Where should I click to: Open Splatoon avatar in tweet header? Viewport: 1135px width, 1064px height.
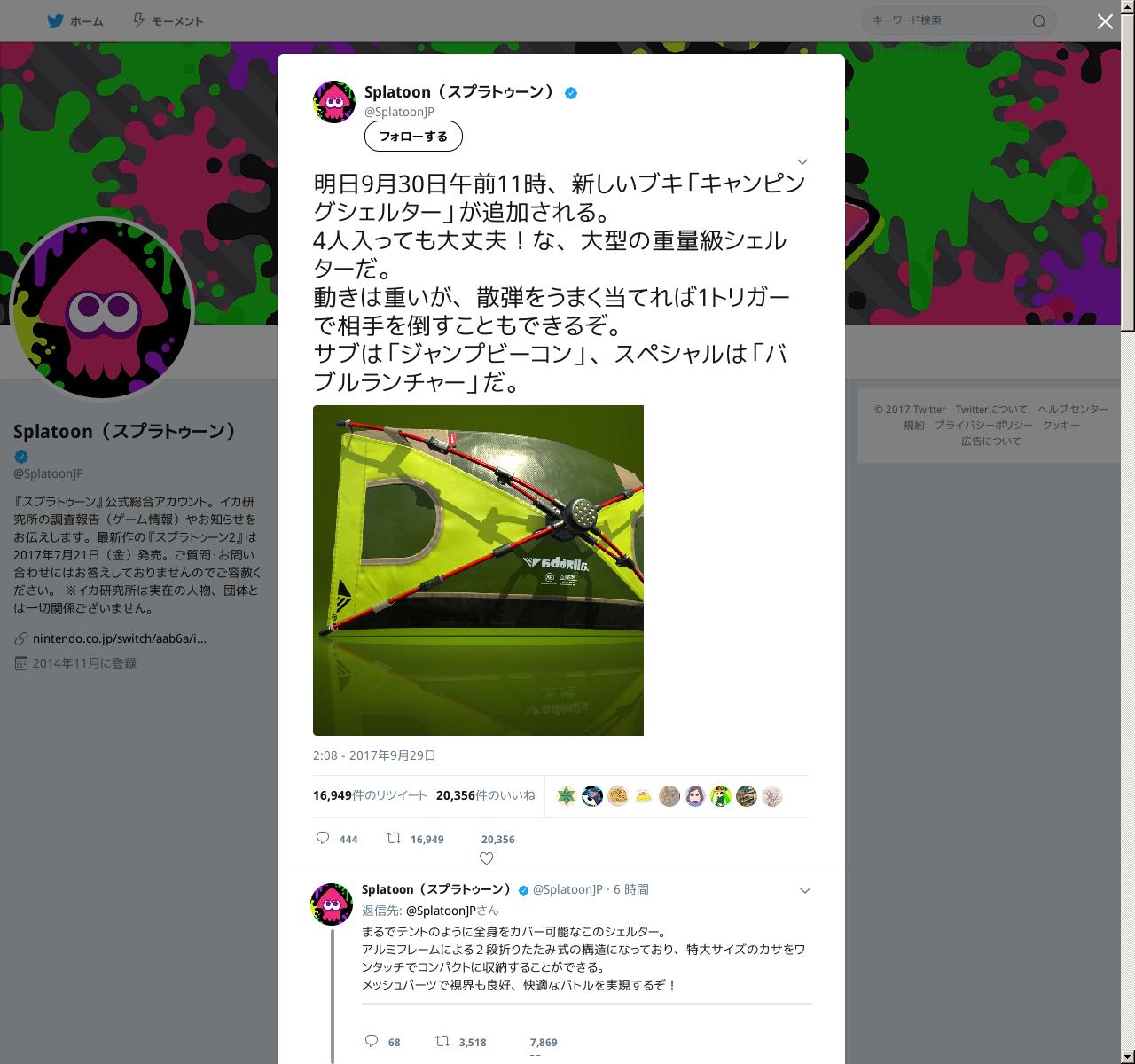click(x=334, y=101)
